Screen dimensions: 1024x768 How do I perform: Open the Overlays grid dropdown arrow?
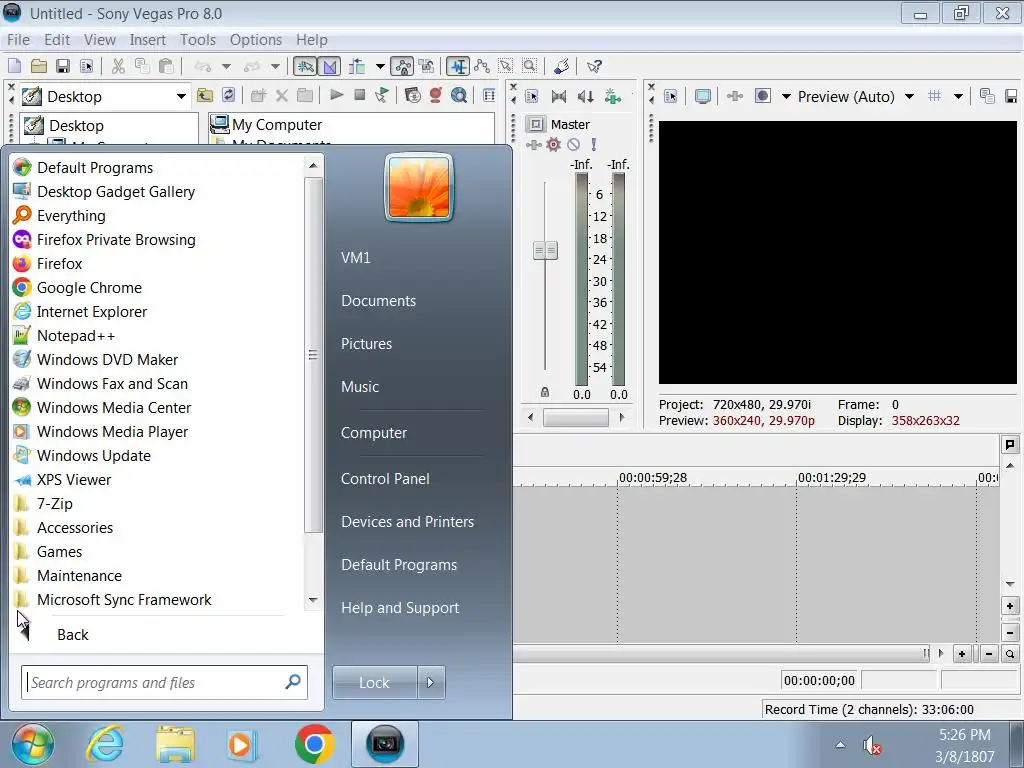point(958,97)
